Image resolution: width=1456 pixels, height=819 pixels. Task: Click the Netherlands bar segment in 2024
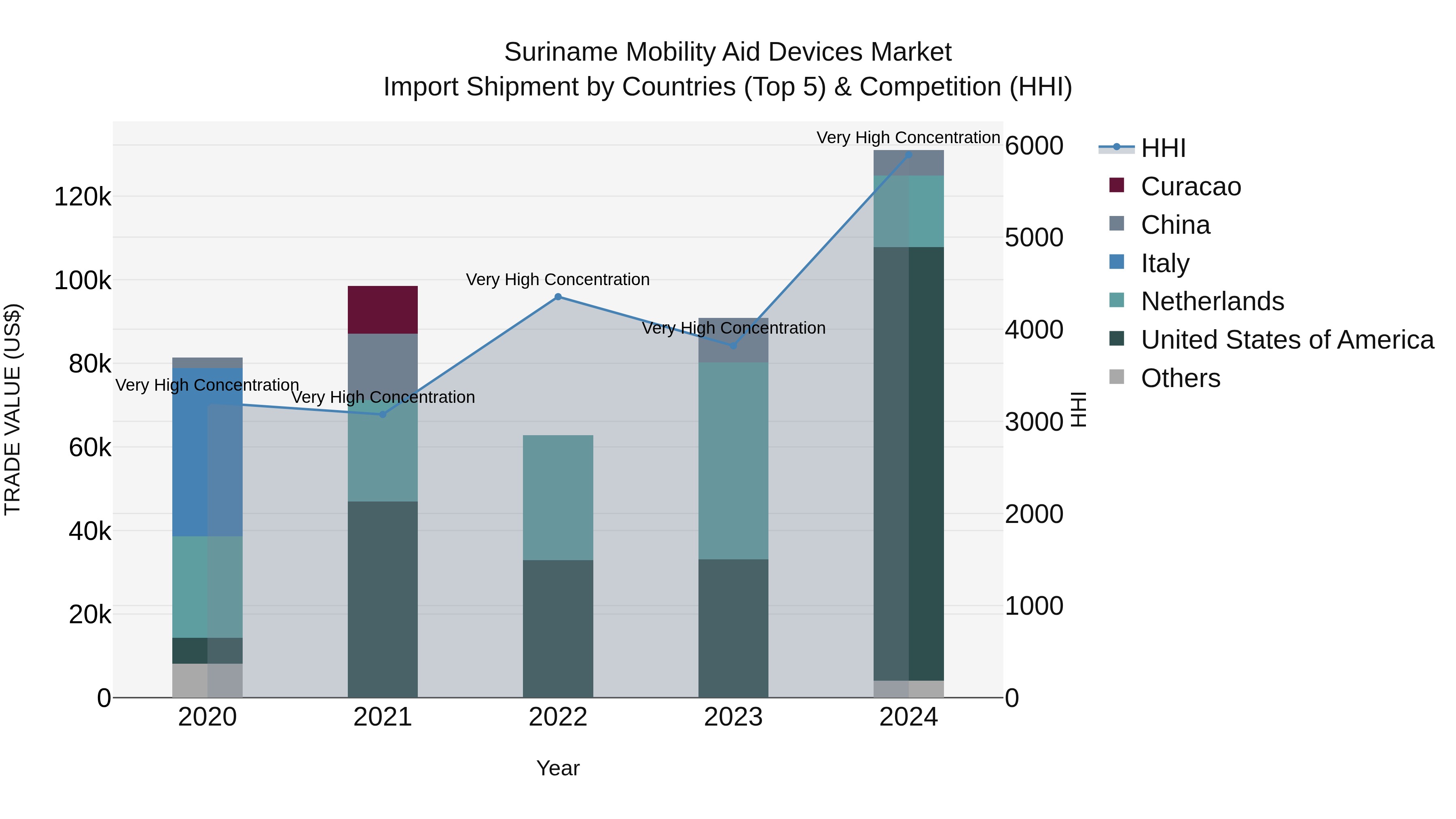[909, 212]
